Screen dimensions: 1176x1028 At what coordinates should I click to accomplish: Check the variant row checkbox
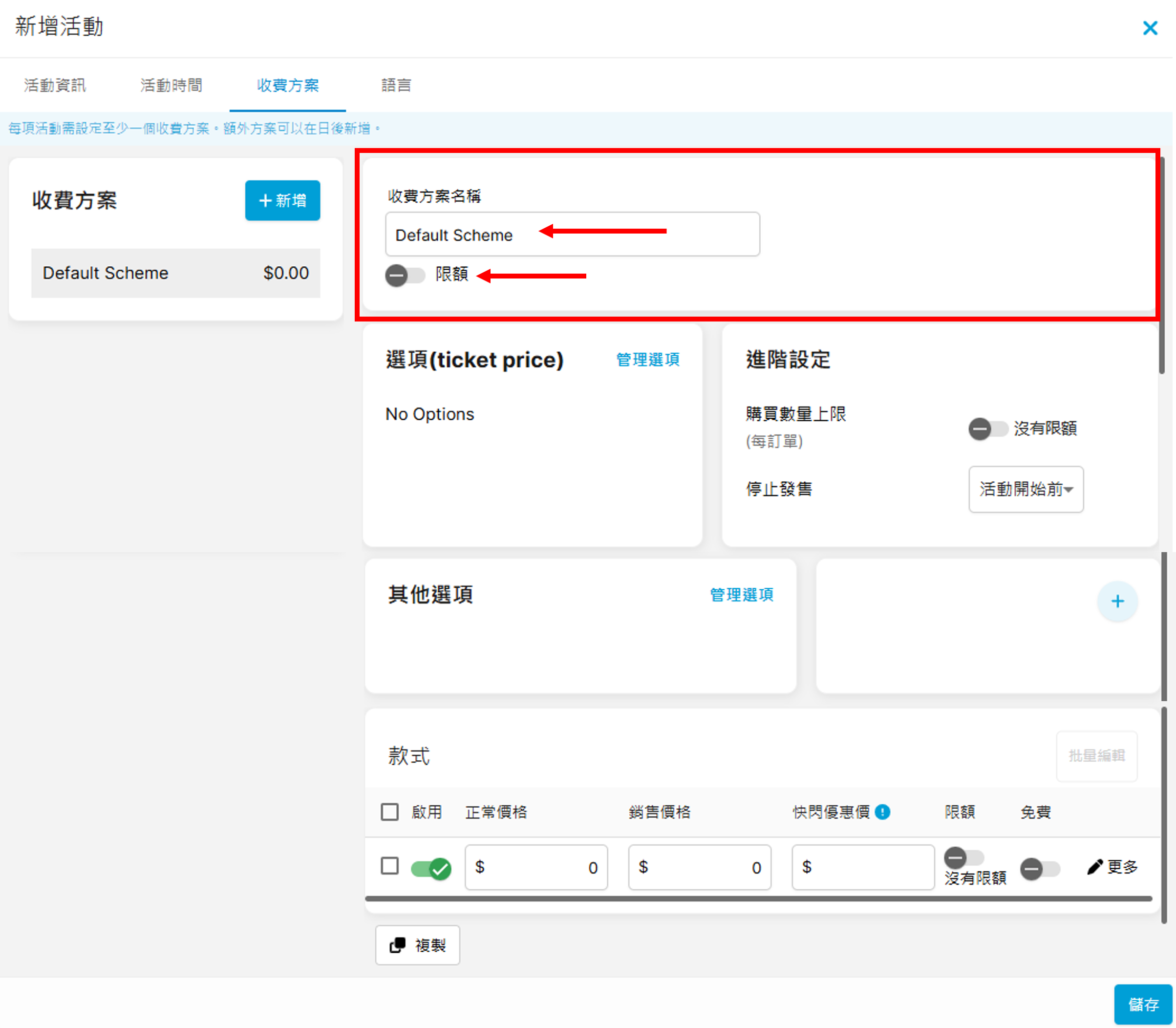pos(389,866)
